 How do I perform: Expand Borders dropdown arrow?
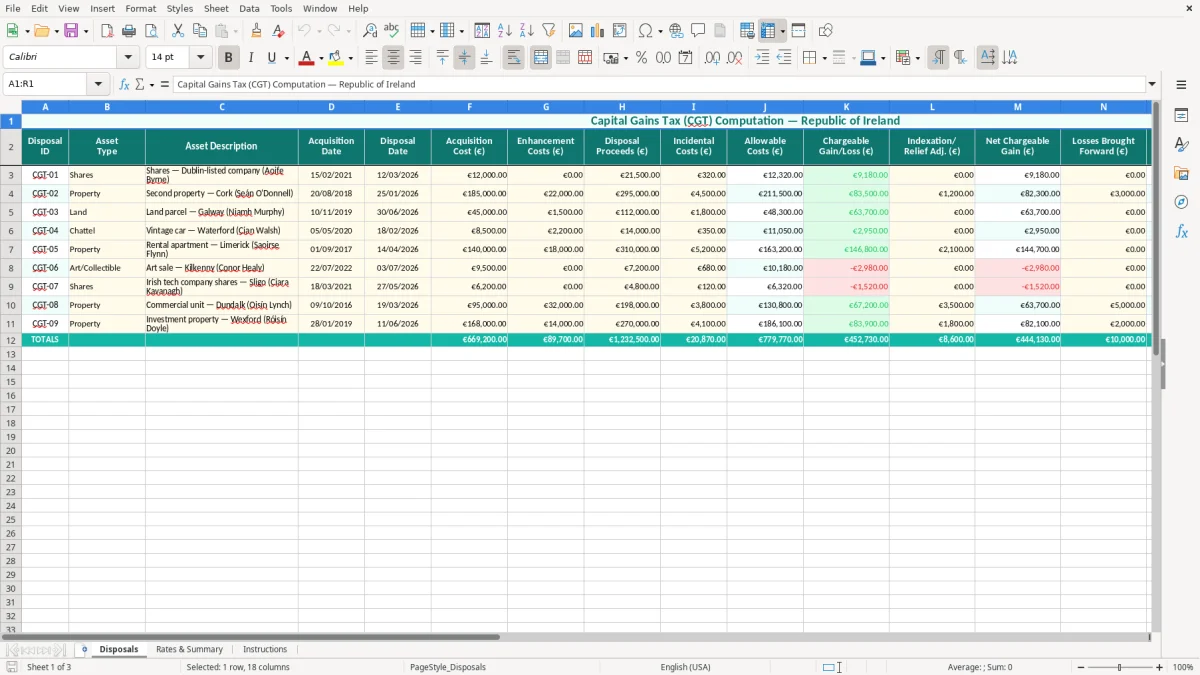(x=823, y=58)
